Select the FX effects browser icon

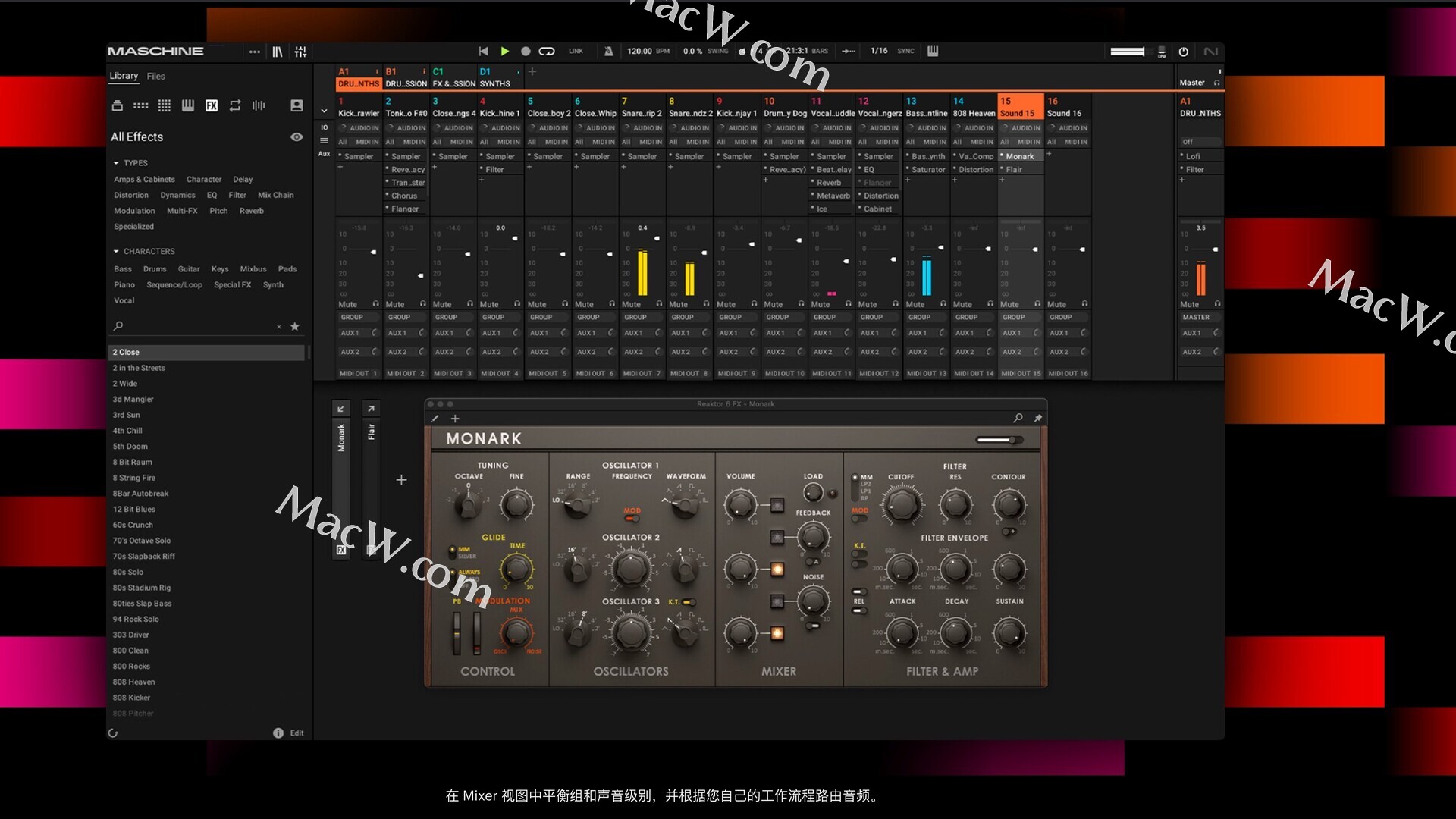click(x=212, y=105)
